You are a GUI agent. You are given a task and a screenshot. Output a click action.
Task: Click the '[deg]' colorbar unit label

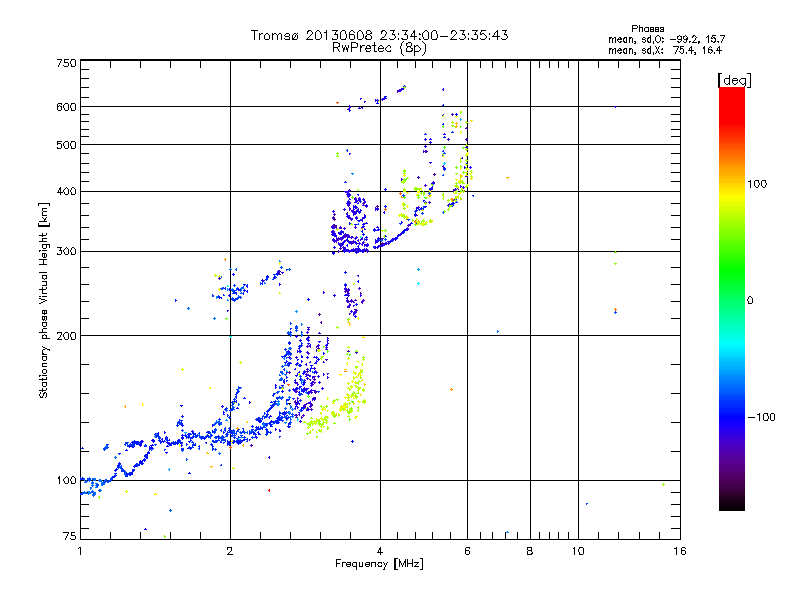tap(734, 80)
